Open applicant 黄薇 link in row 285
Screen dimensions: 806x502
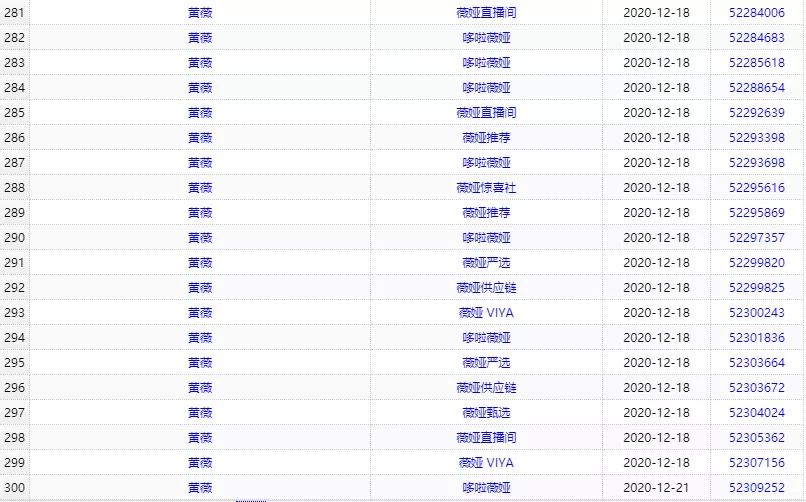200,113
